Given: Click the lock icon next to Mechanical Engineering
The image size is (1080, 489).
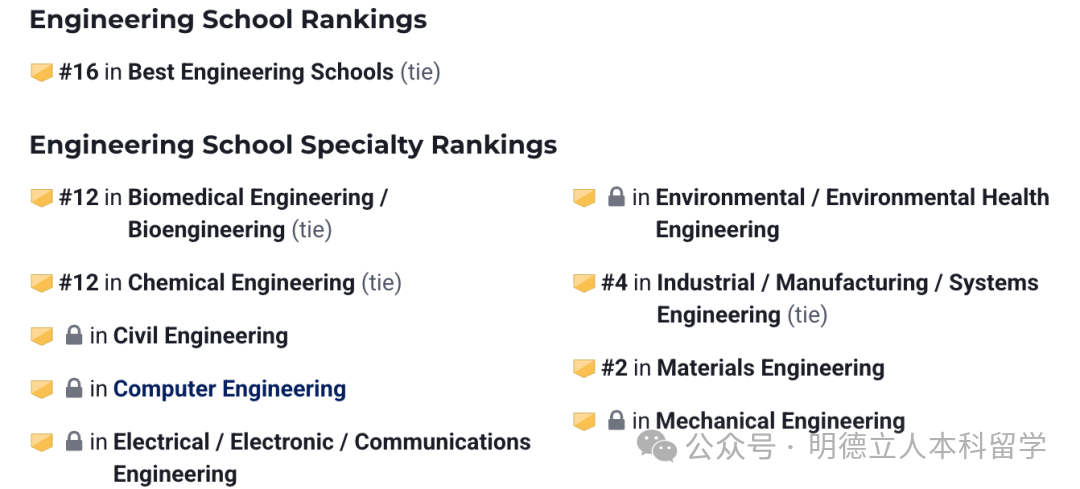Looking at the screenshot, I should tap(616, 420).
